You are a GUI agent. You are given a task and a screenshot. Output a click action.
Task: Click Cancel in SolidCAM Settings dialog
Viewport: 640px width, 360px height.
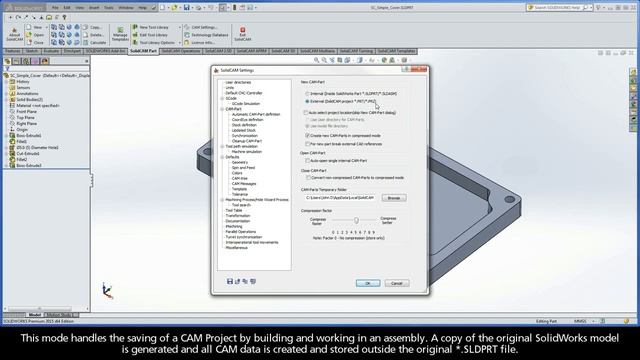click(x=397, y=283)
